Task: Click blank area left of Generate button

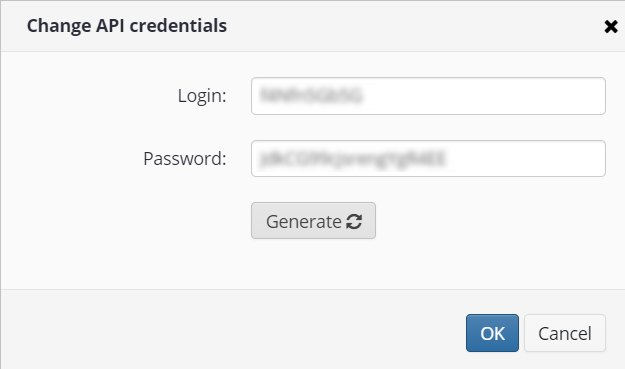Action: tap(126, 221)
